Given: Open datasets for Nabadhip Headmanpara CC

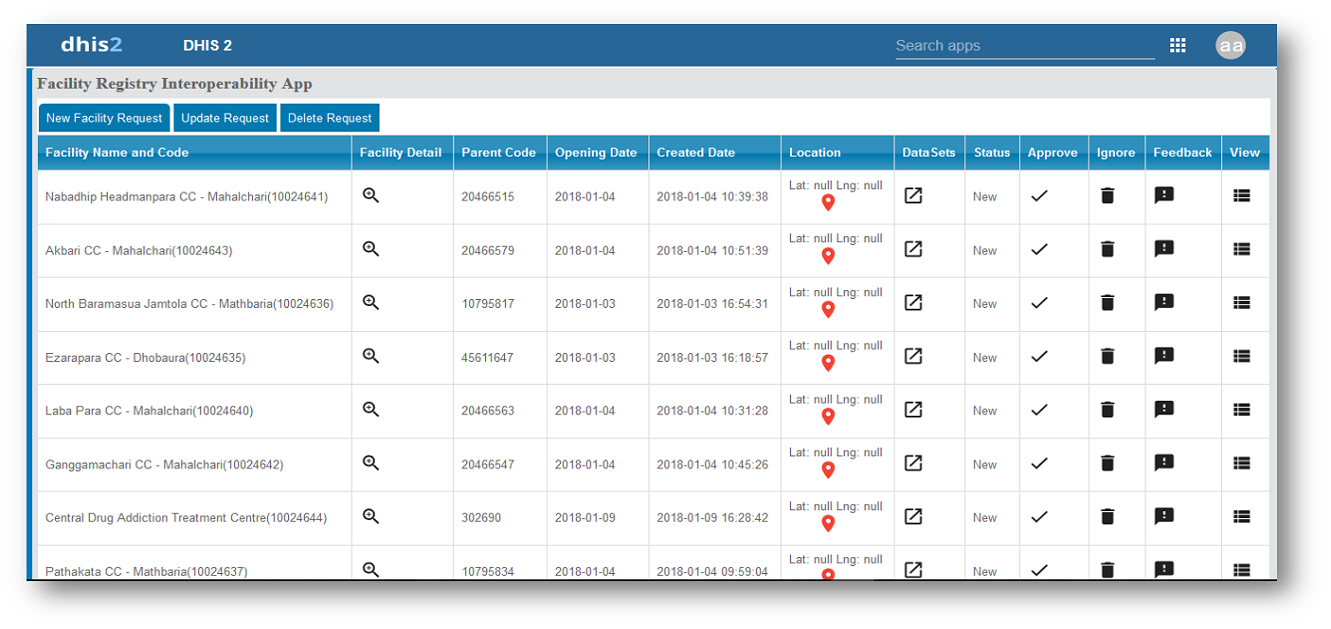Looking at the screenshot, I should point(913,196).
